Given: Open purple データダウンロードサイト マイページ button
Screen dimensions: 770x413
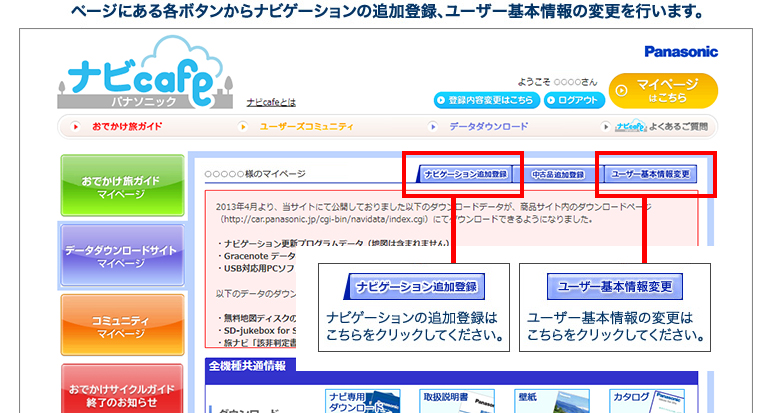Looking at the screenshot, I should click(x=122, y=256).
